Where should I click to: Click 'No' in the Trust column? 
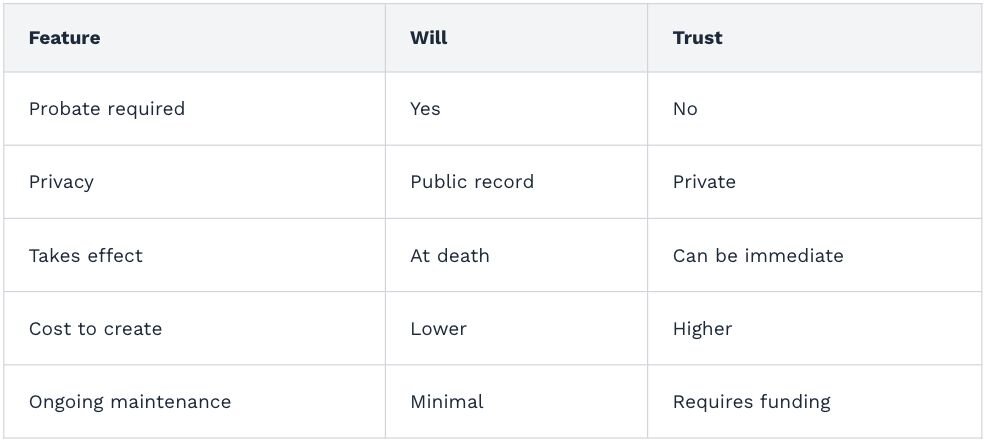tap(685, 109)
